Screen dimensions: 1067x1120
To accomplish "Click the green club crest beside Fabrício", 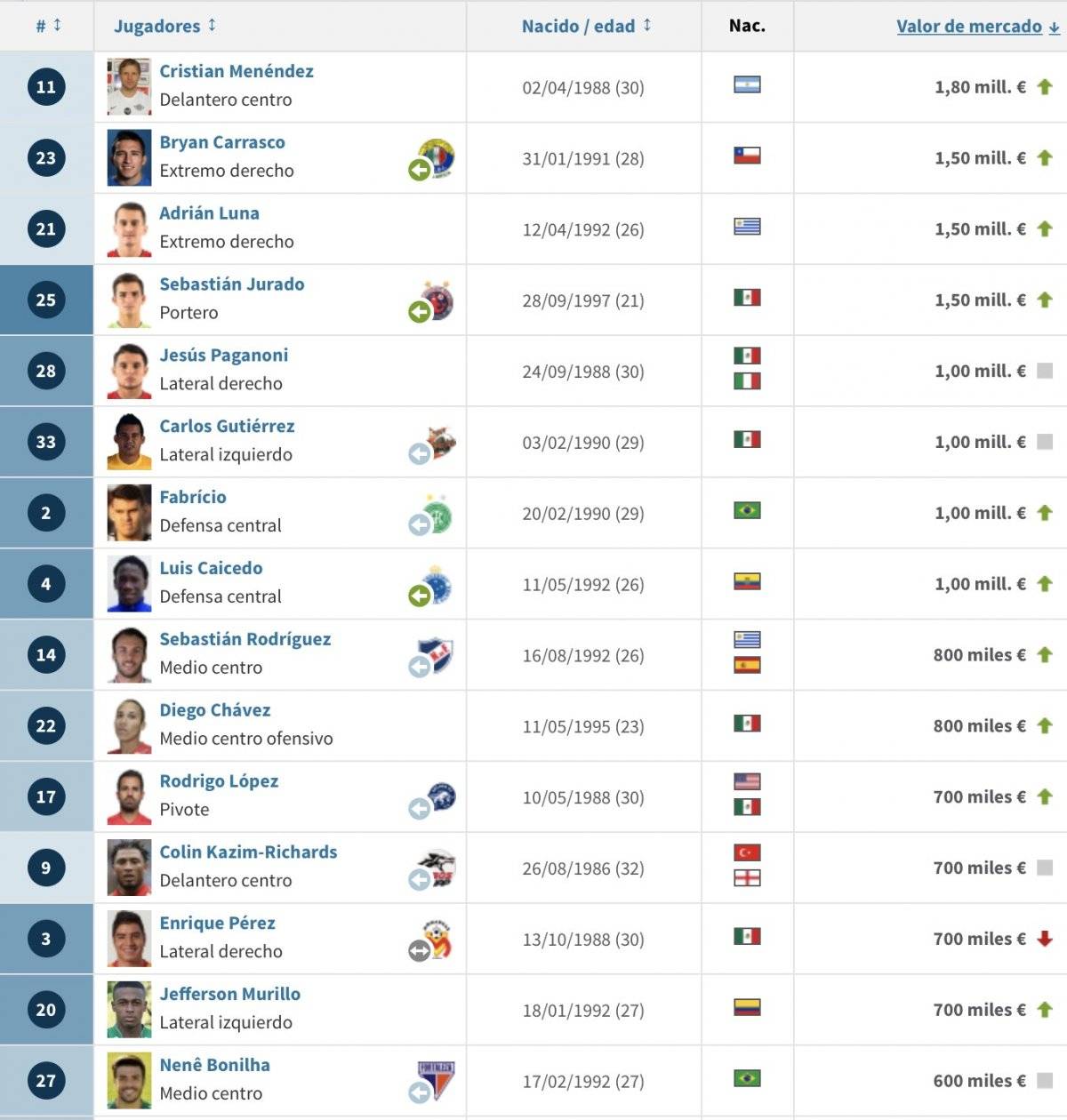I will 437,514.
